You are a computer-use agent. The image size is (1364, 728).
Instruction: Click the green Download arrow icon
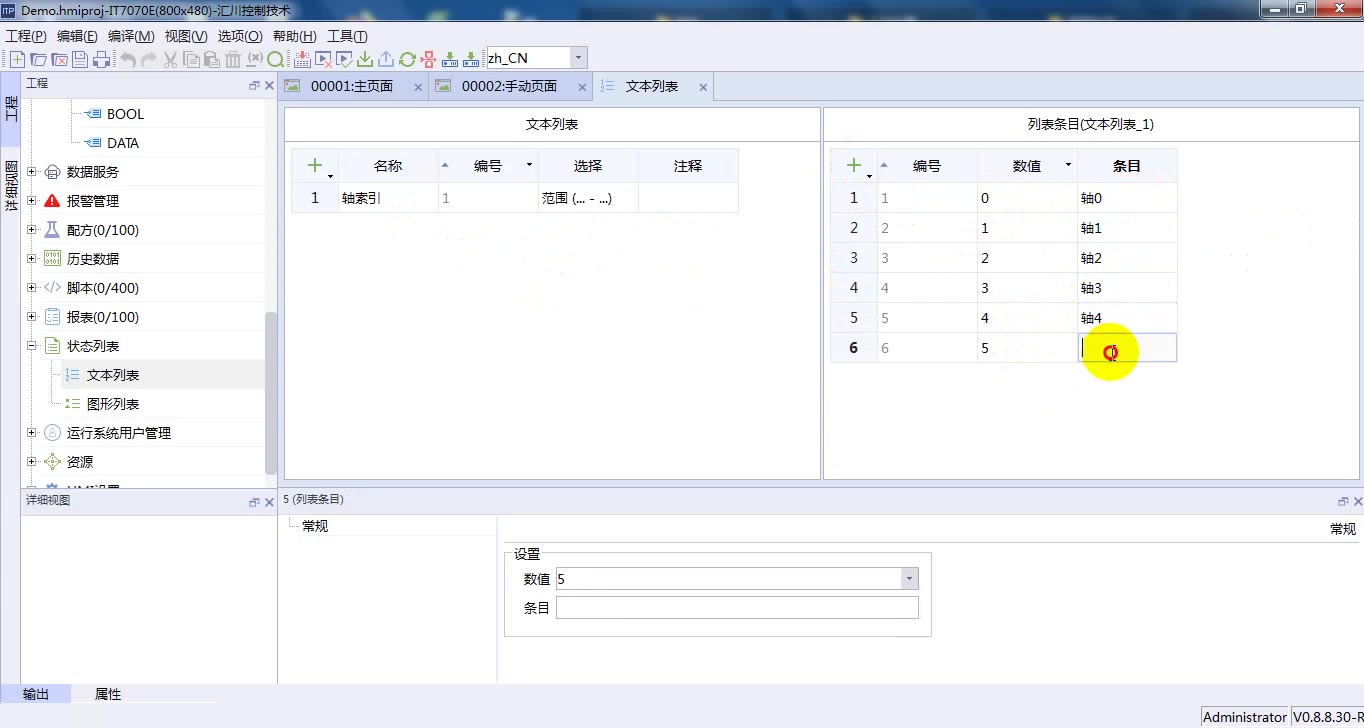(x=364, y=59)
